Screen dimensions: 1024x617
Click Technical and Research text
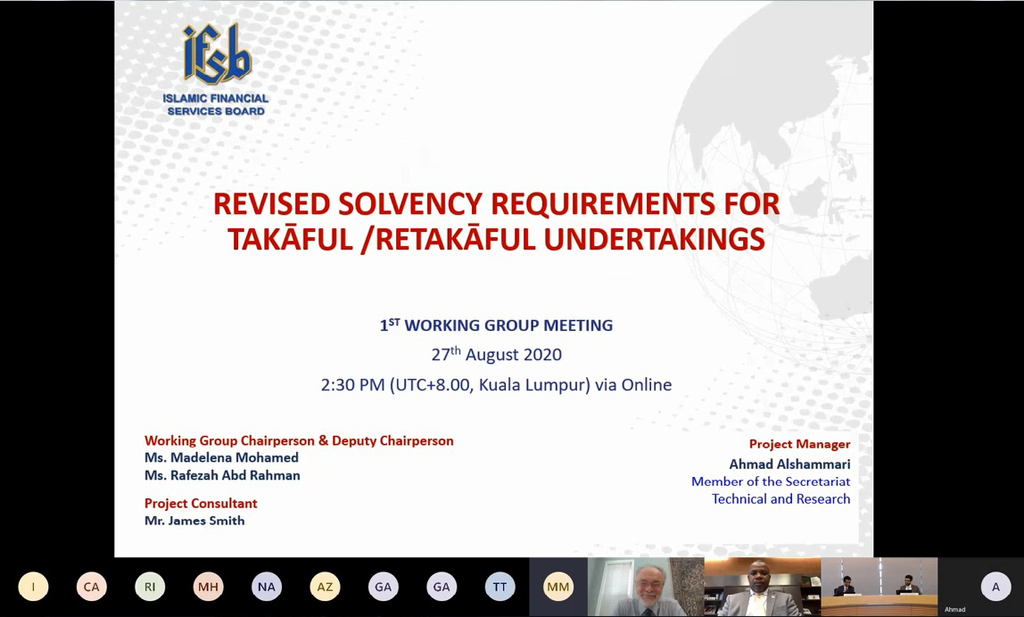tap(781, 499)
